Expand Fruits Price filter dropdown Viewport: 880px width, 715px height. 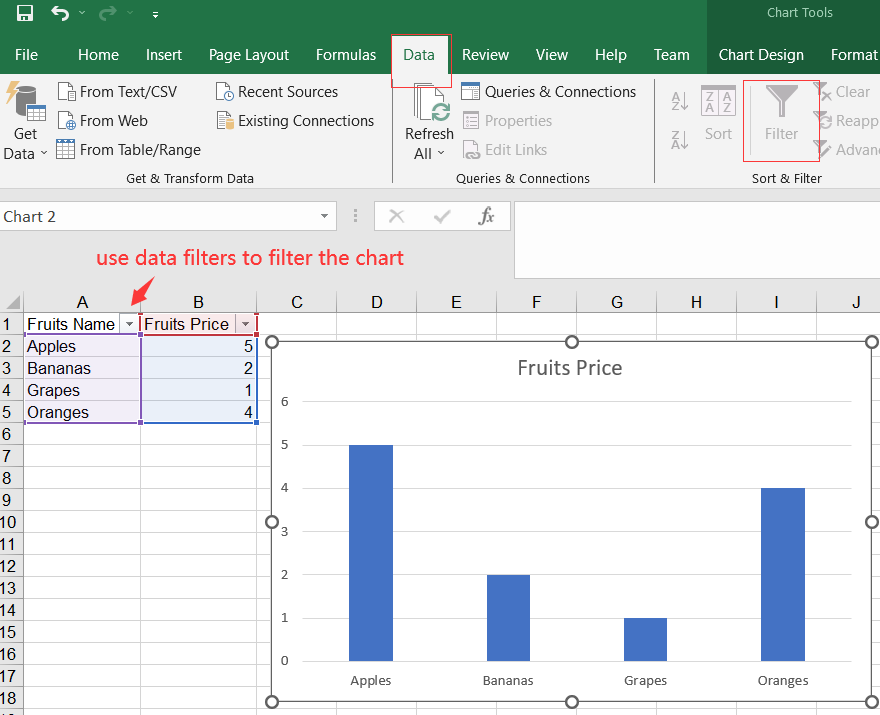(x=245, y=325)
